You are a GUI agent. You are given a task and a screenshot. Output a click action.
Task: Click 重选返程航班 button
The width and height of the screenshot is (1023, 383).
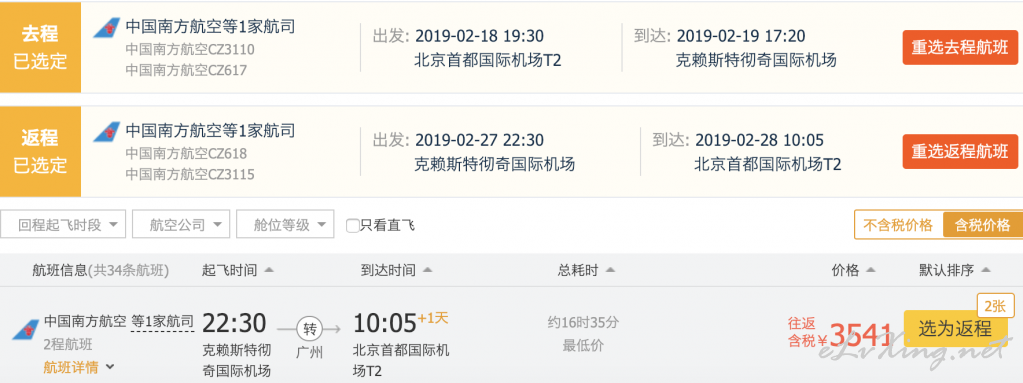960,151
